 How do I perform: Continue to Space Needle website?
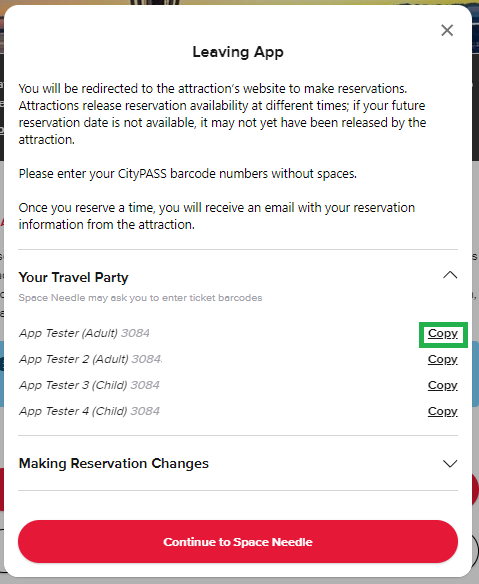point(238,542)
